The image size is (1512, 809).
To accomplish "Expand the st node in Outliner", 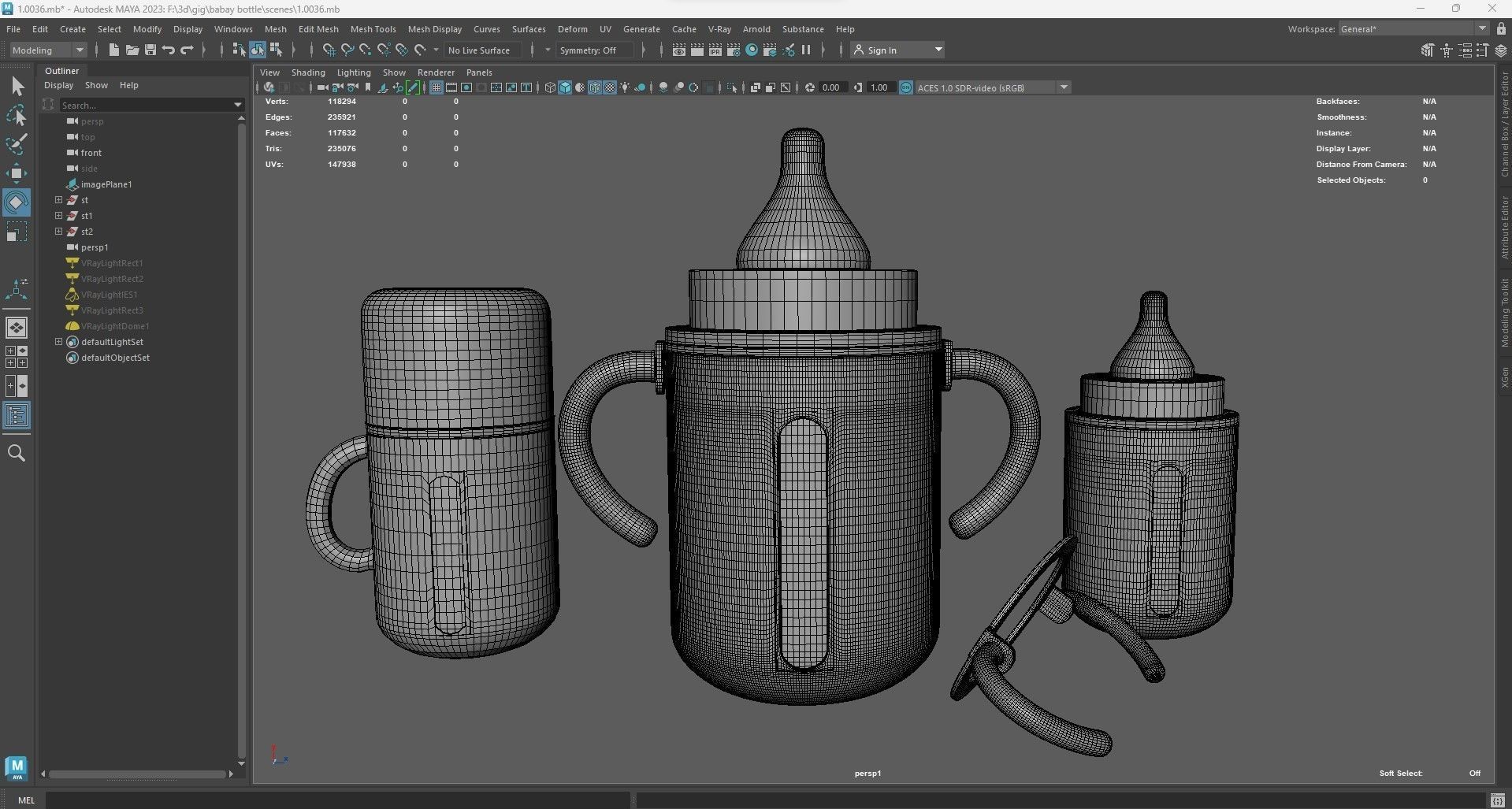I will click(x=58, y=200).
